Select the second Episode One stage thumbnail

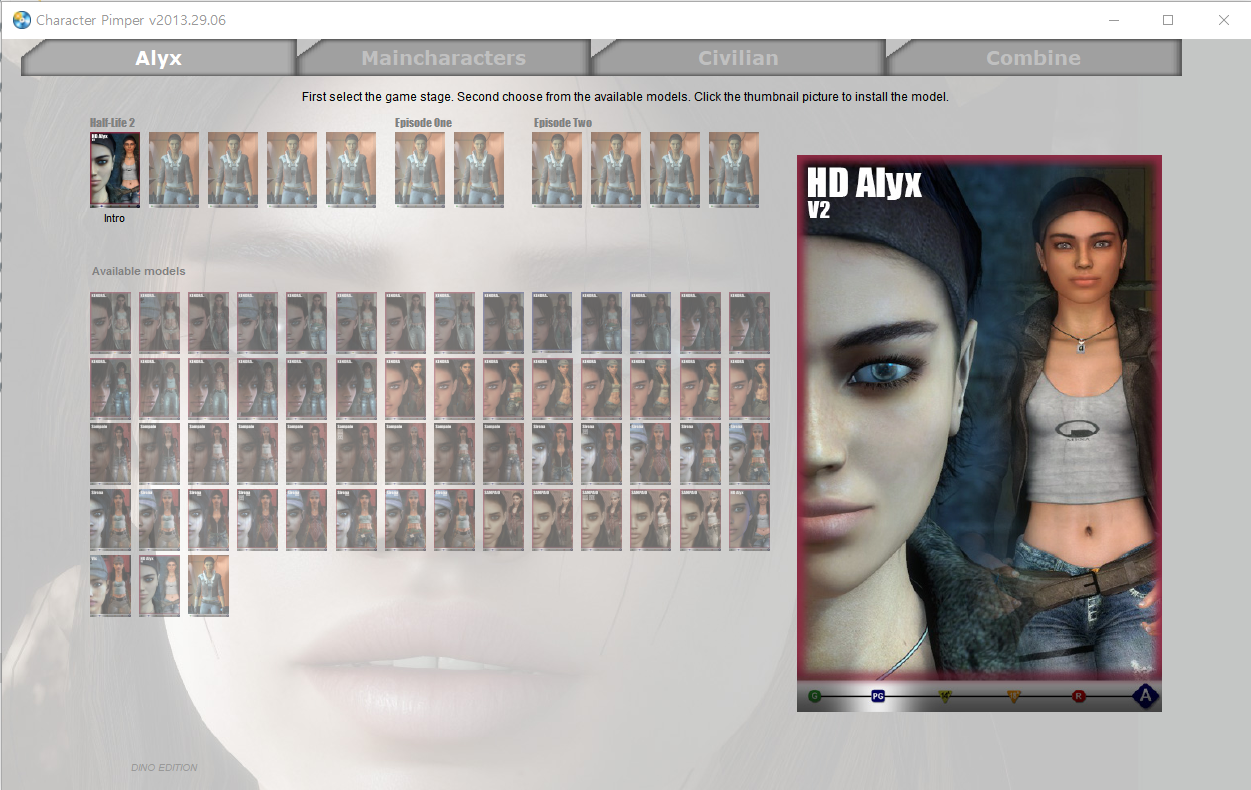tap(479, 169)
